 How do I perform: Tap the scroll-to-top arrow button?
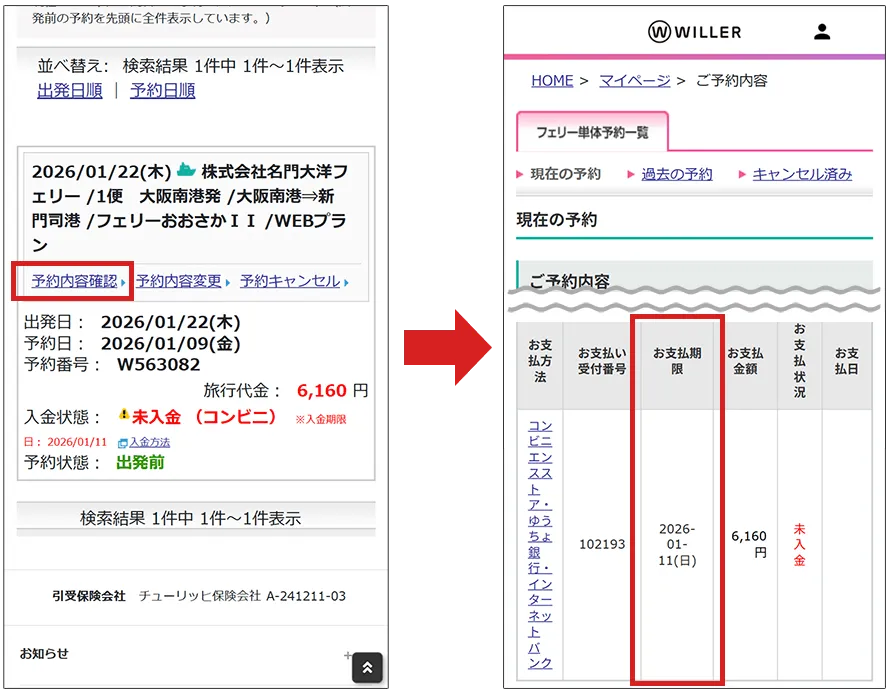[x=367, y=668]
